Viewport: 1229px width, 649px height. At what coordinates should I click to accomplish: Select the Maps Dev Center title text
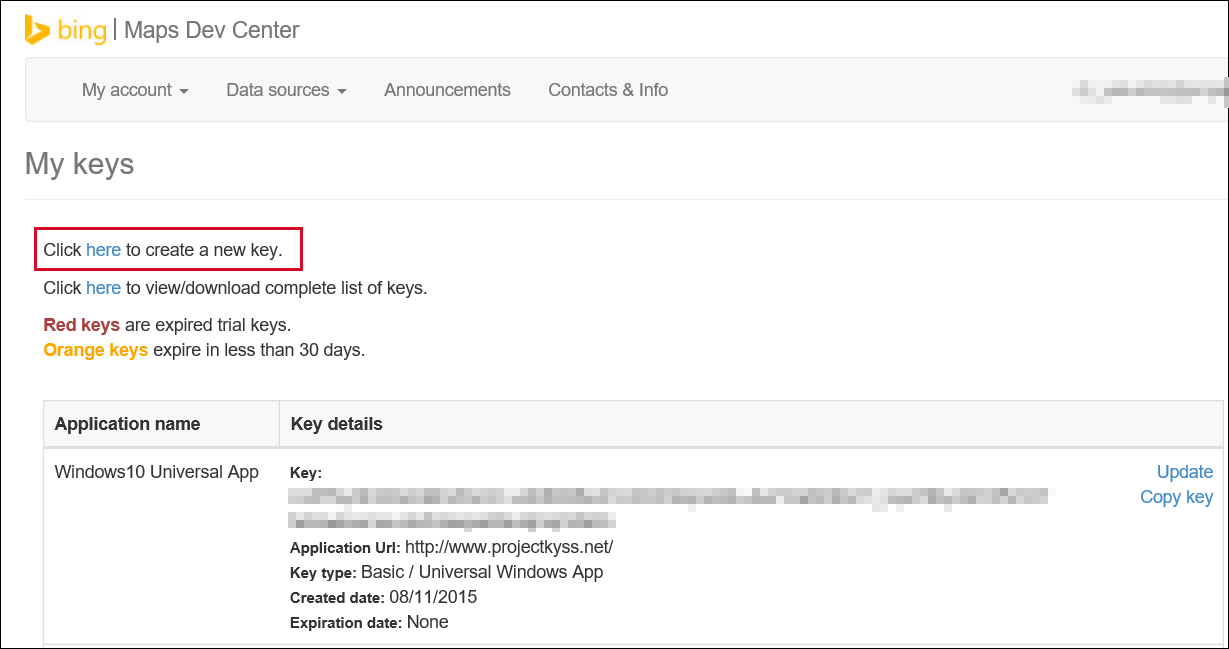coord(211,30)
